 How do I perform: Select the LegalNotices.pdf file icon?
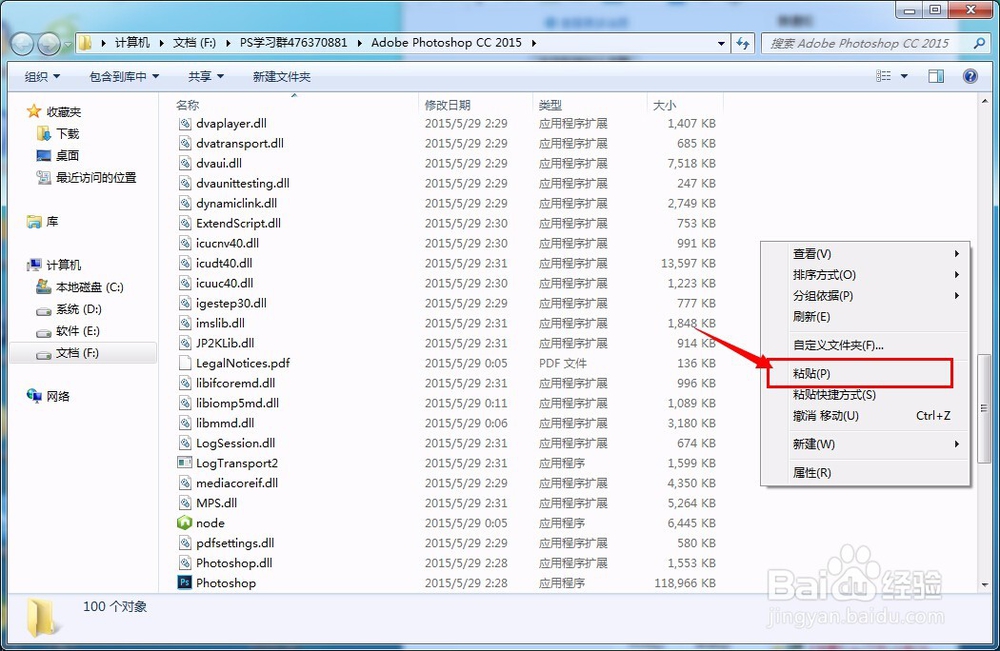(185, 363)
